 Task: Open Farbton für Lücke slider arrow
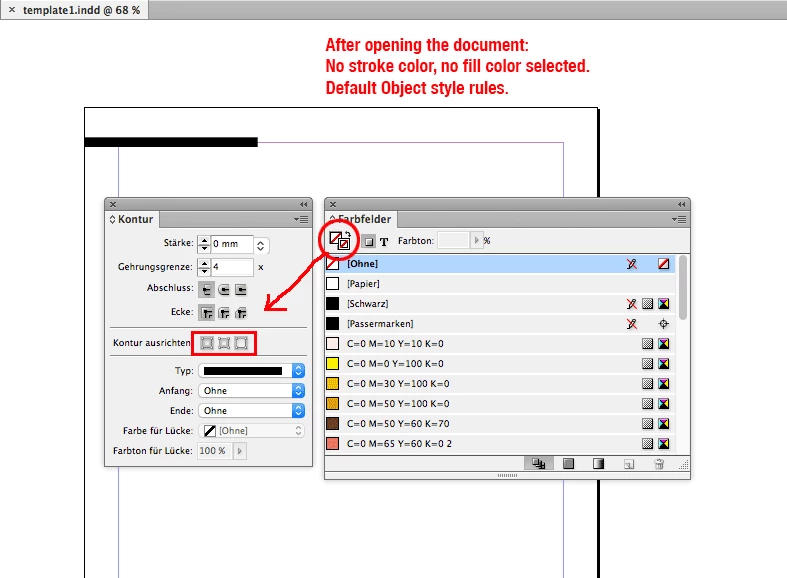[240, 451]
